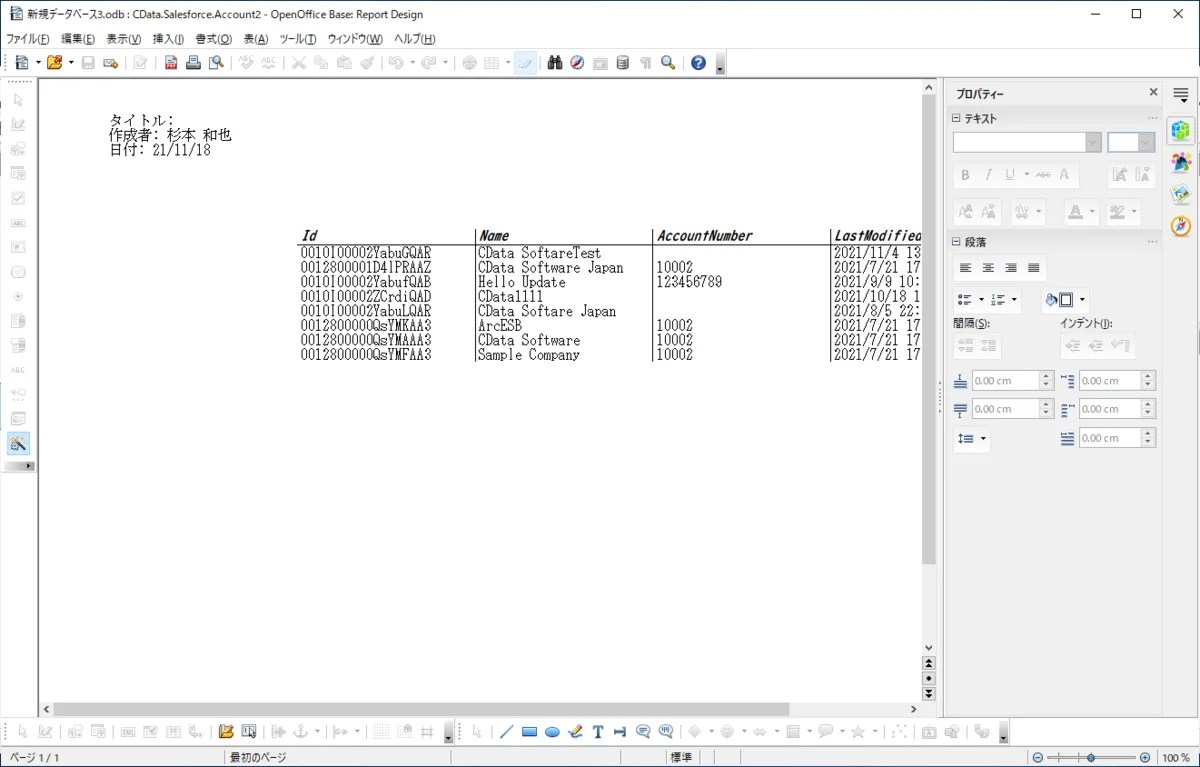Open the ツール menu

click(x=297, y=39)
